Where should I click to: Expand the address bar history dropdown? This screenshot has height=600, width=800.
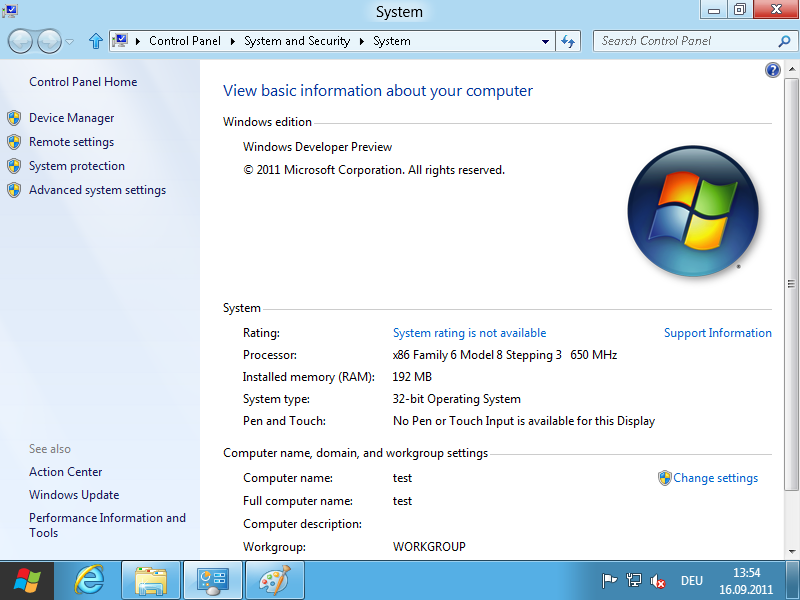(545, 41)
